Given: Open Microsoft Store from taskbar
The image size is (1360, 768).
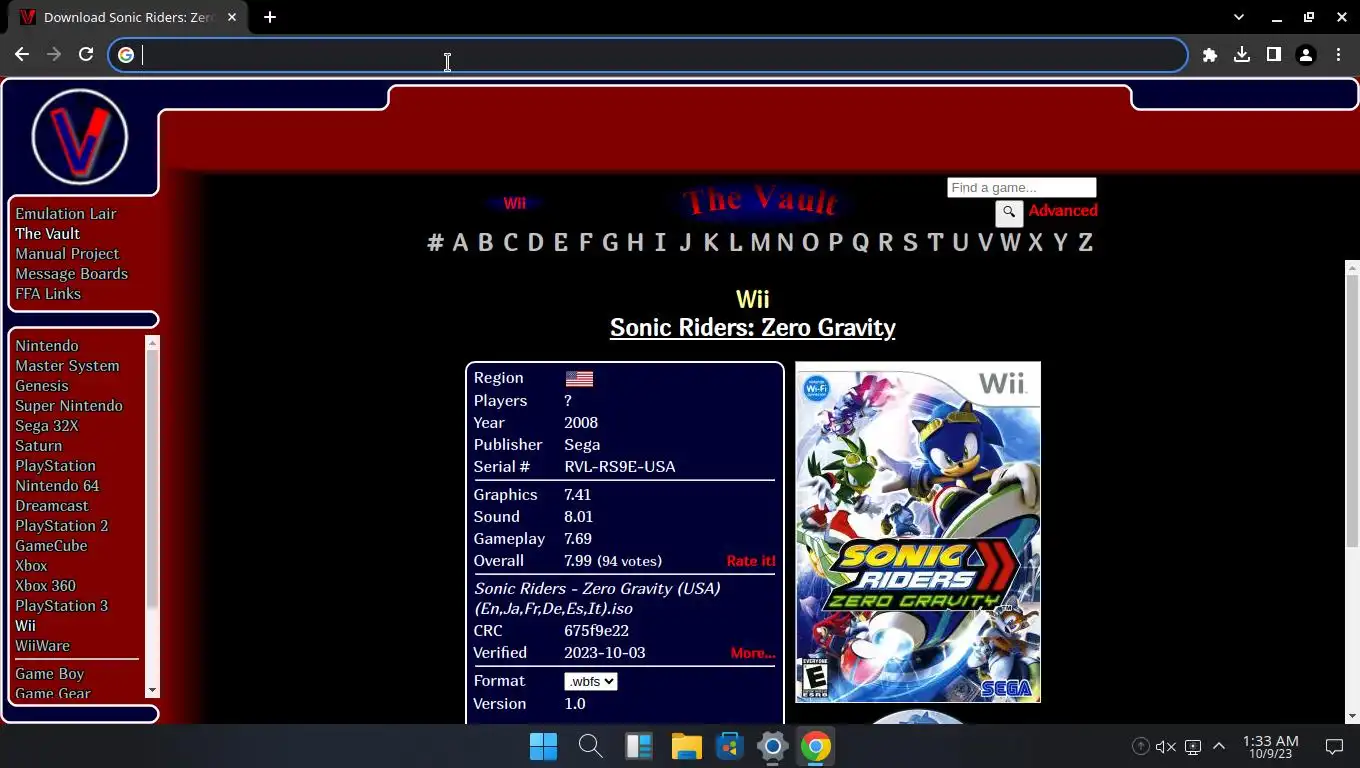Looking at the screenshot, I should tap(730, 746).
